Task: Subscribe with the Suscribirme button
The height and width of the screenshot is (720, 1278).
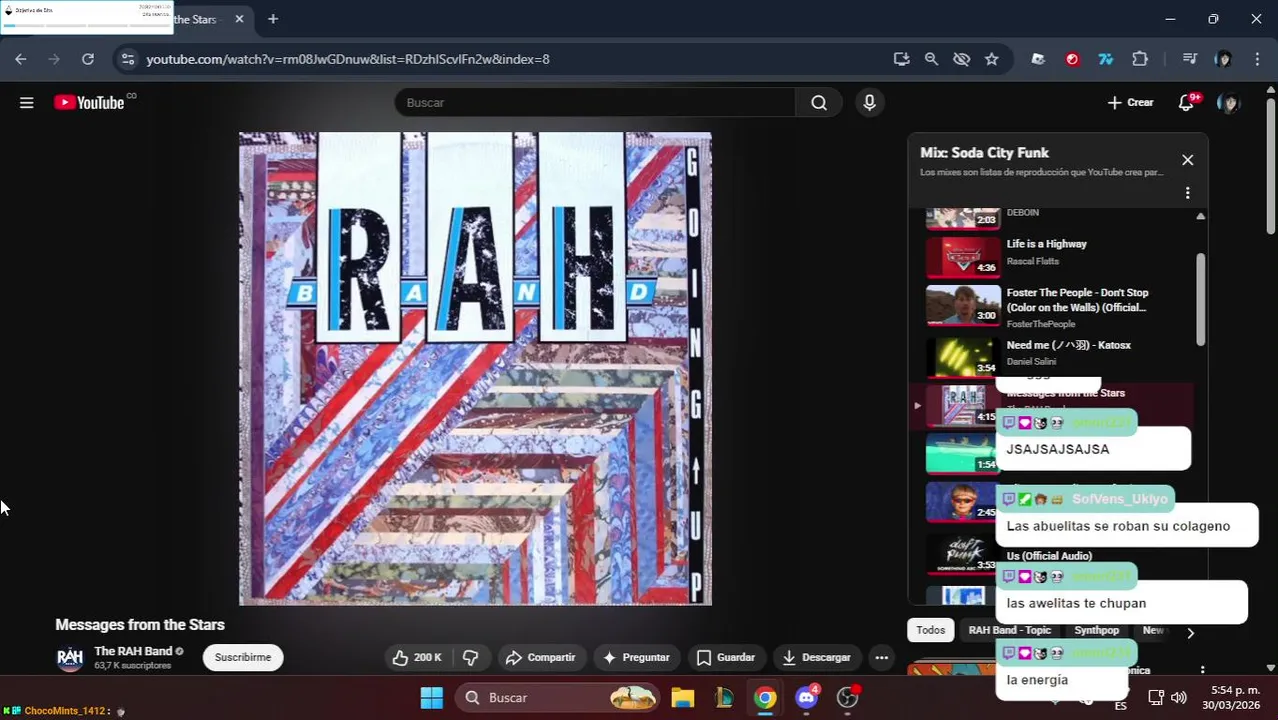Action: (243, 657)
